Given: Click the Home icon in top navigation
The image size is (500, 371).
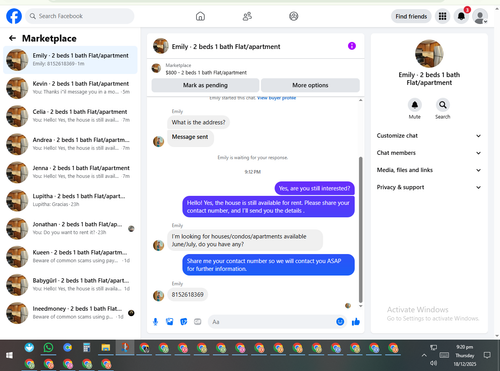Looking at the screenshot, I should tap(200, 16).
